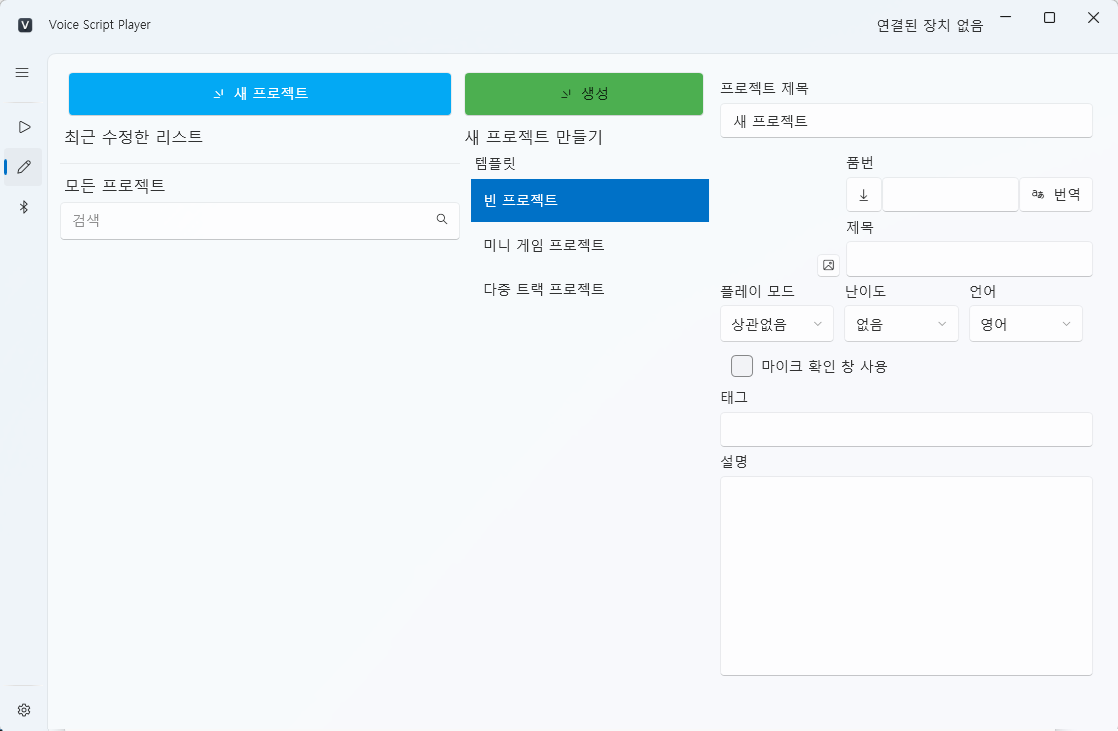Click the image icon next to 제목 field
This screenshot has height=731, width=1118.
pos(828,264)
